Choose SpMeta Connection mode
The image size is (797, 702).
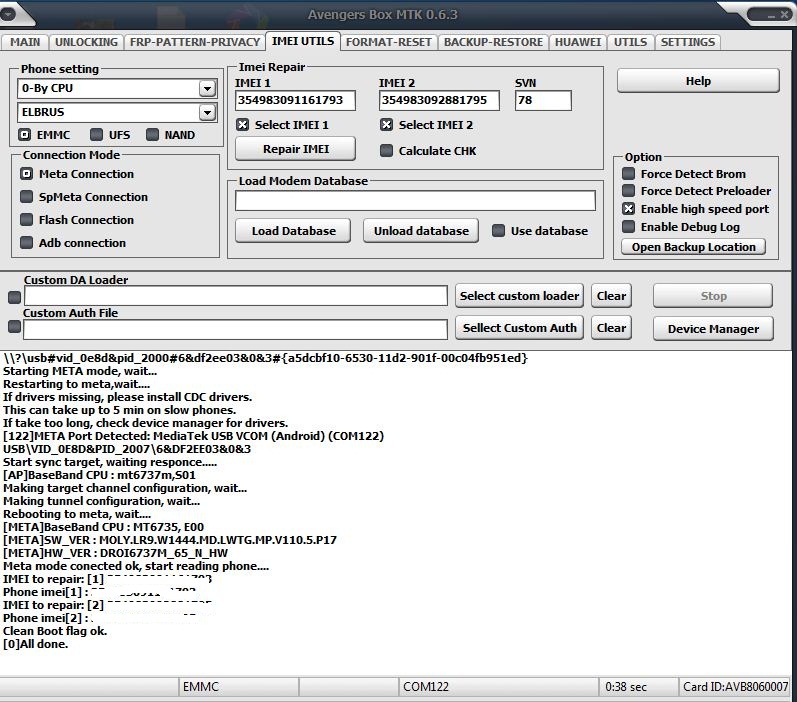click(26, 197)
